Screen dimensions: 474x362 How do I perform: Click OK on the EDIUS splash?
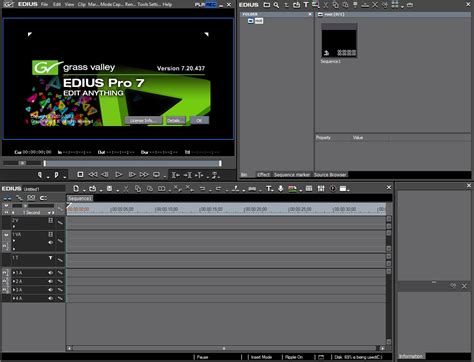(199, 120)
